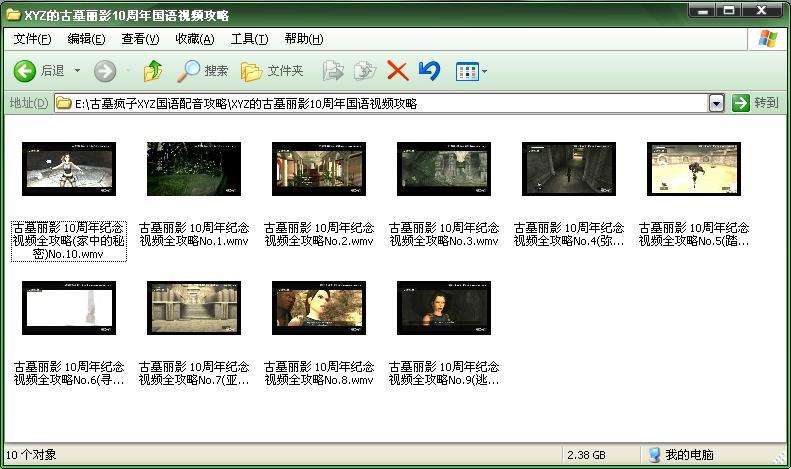Click the Windows flag logo
The width and height of the screenshot is (791, 469).
[768, 39]
